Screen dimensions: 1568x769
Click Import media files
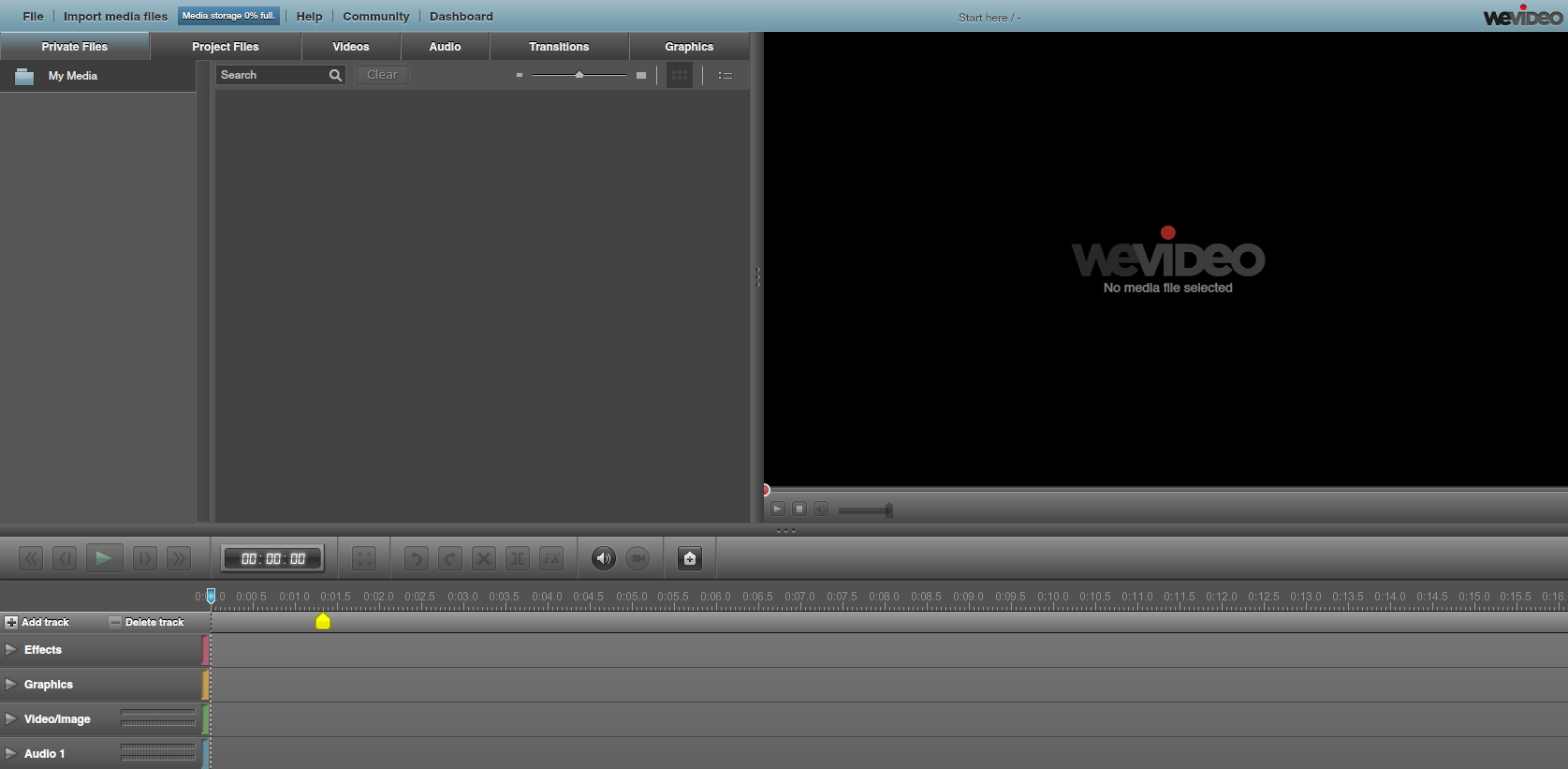[x=115, y=16]
